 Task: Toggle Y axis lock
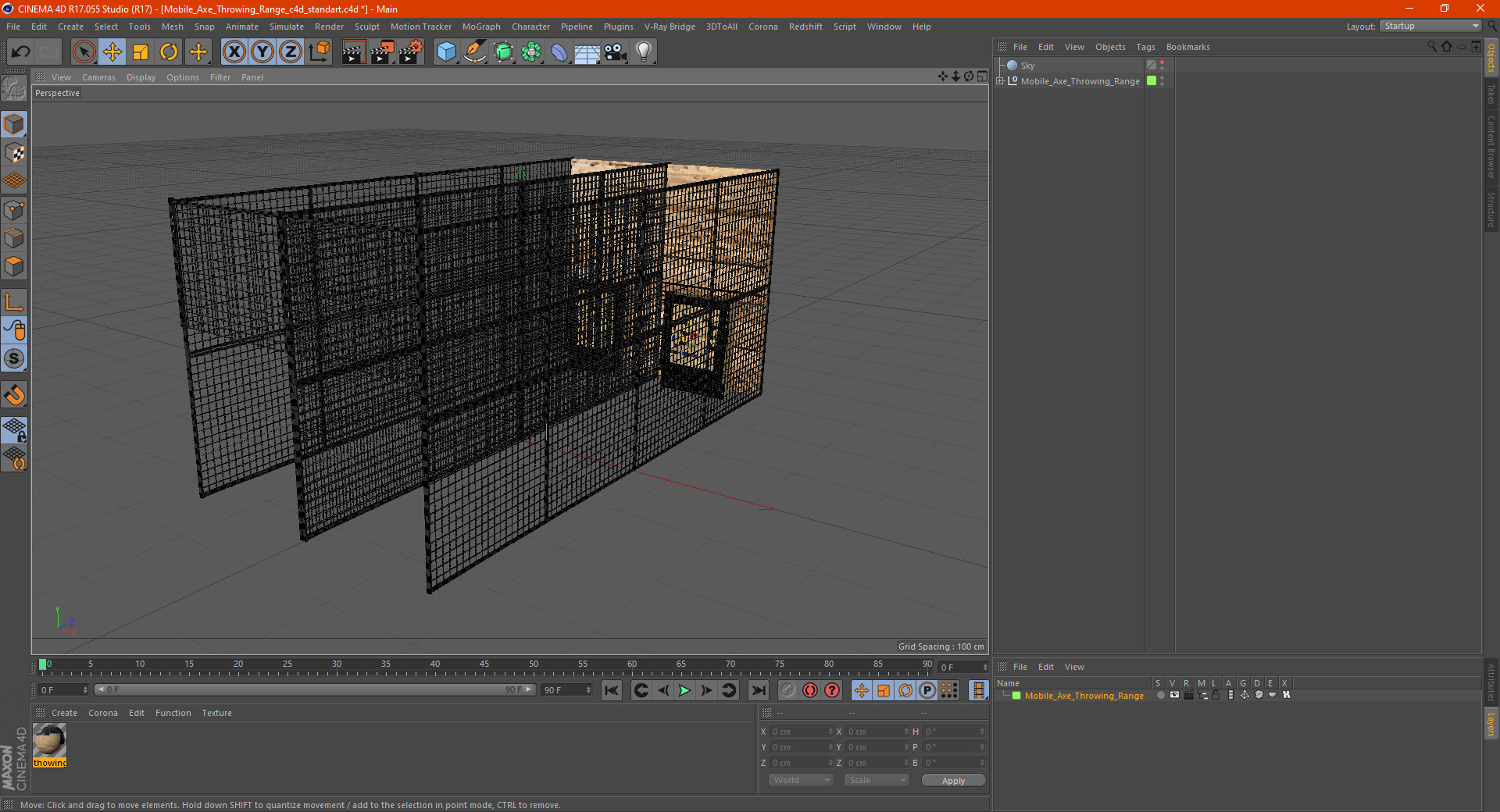(262, 52)
